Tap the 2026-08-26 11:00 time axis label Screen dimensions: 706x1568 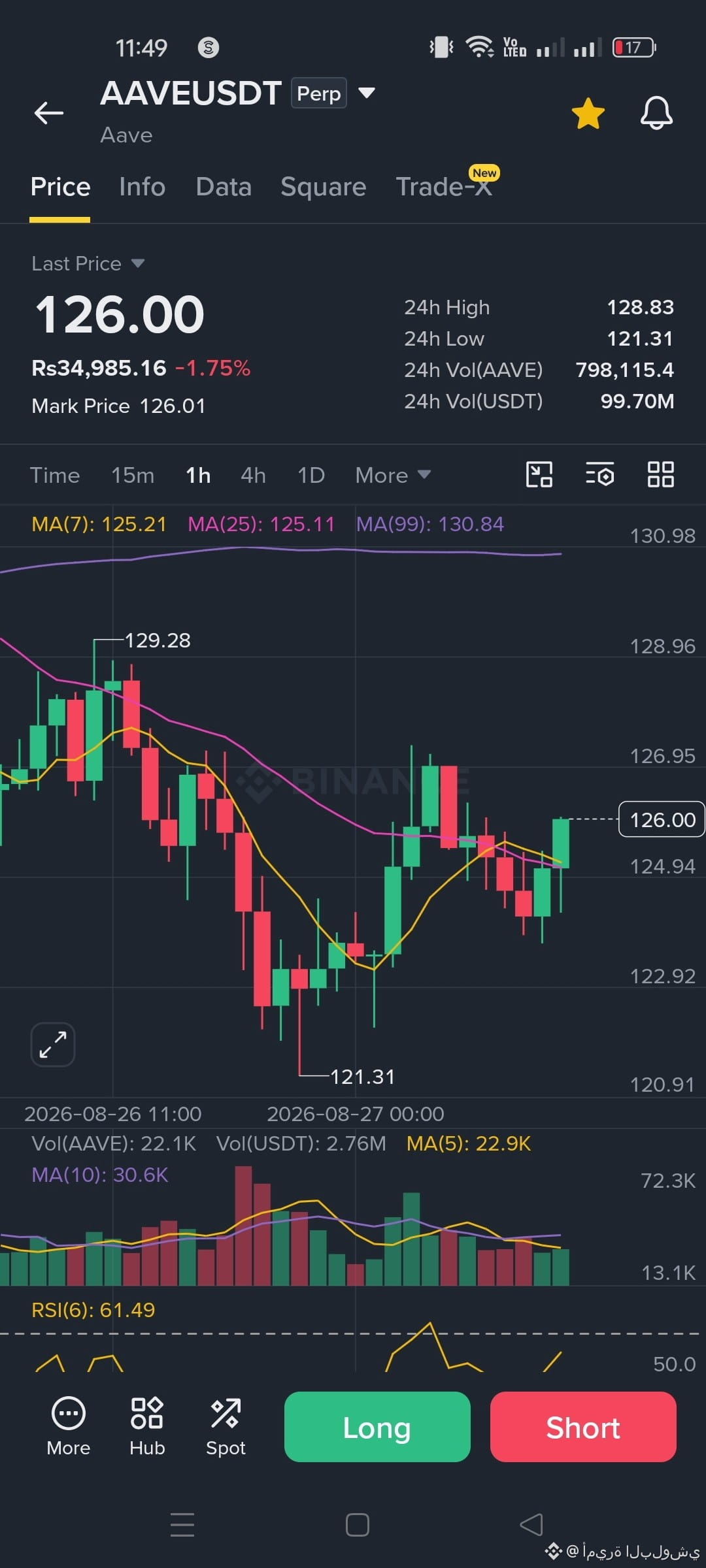point(113,1113)
